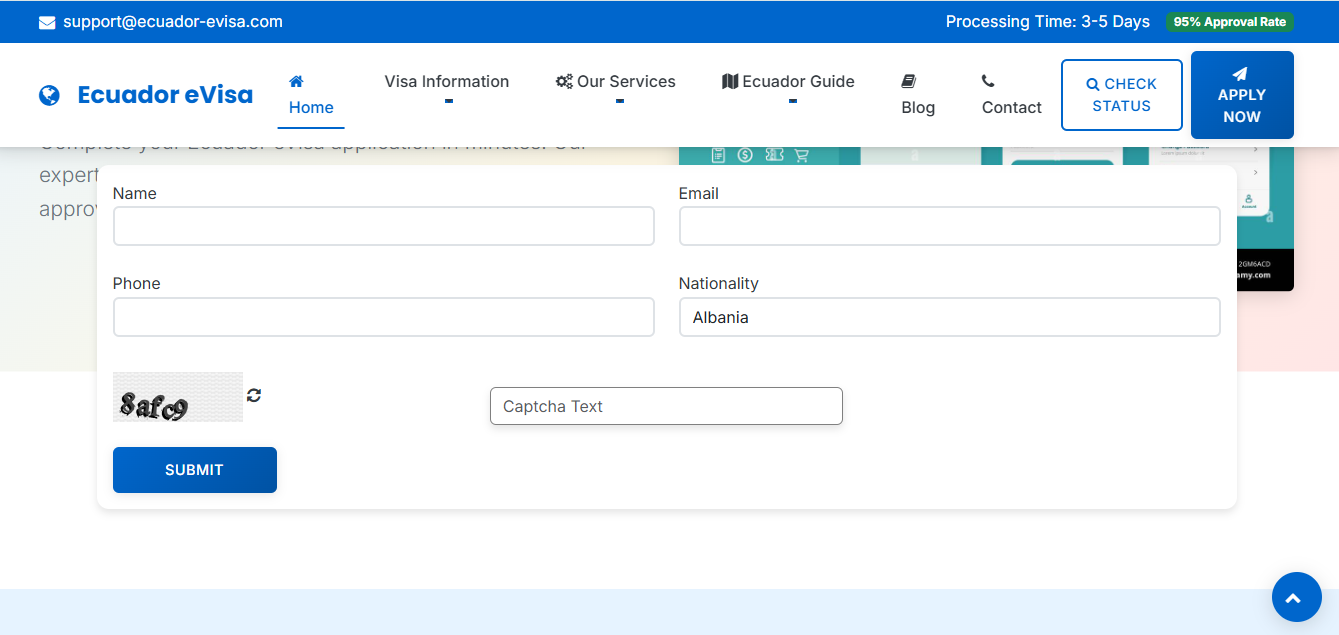This screenshot has height=635, width=1339.
Task: Submit the inquiry form
Action: 194,470
